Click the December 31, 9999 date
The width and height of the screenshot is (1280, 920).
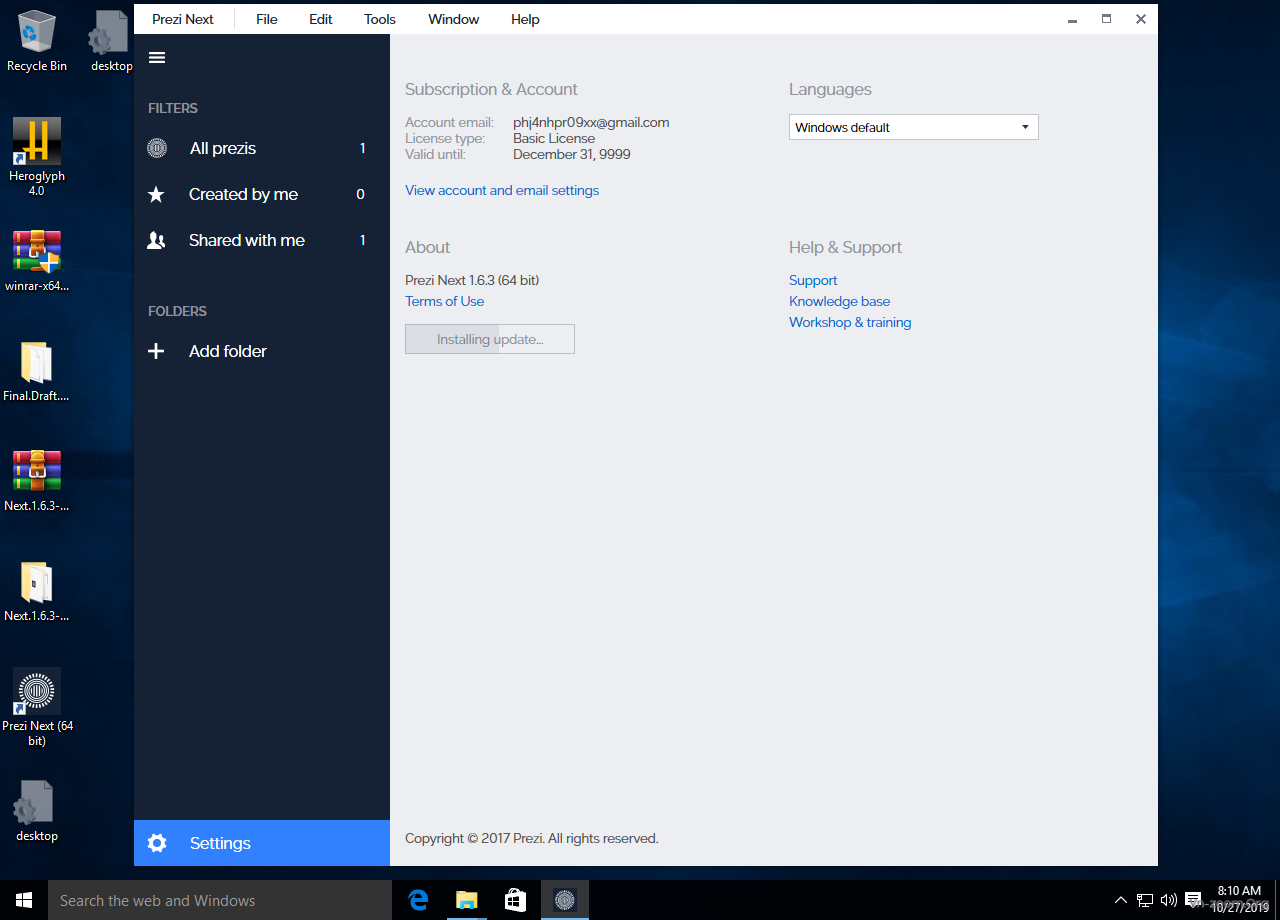tap(572, 154)
